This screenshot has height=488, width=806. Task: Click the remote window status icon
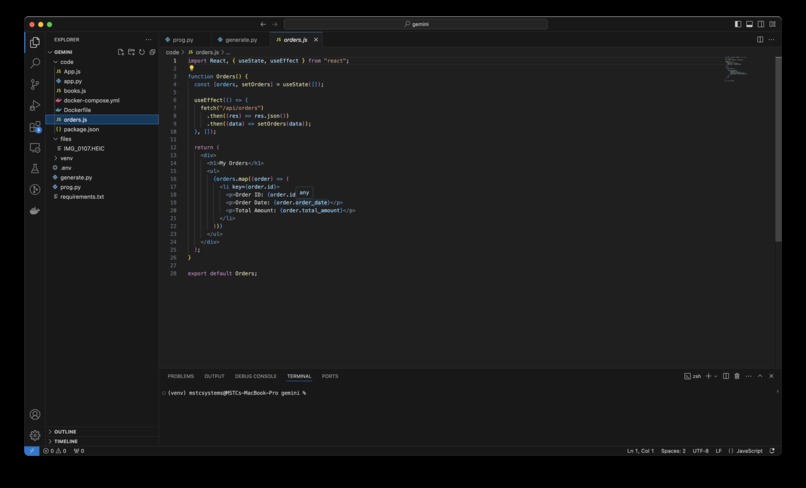[x=32, y=451]
